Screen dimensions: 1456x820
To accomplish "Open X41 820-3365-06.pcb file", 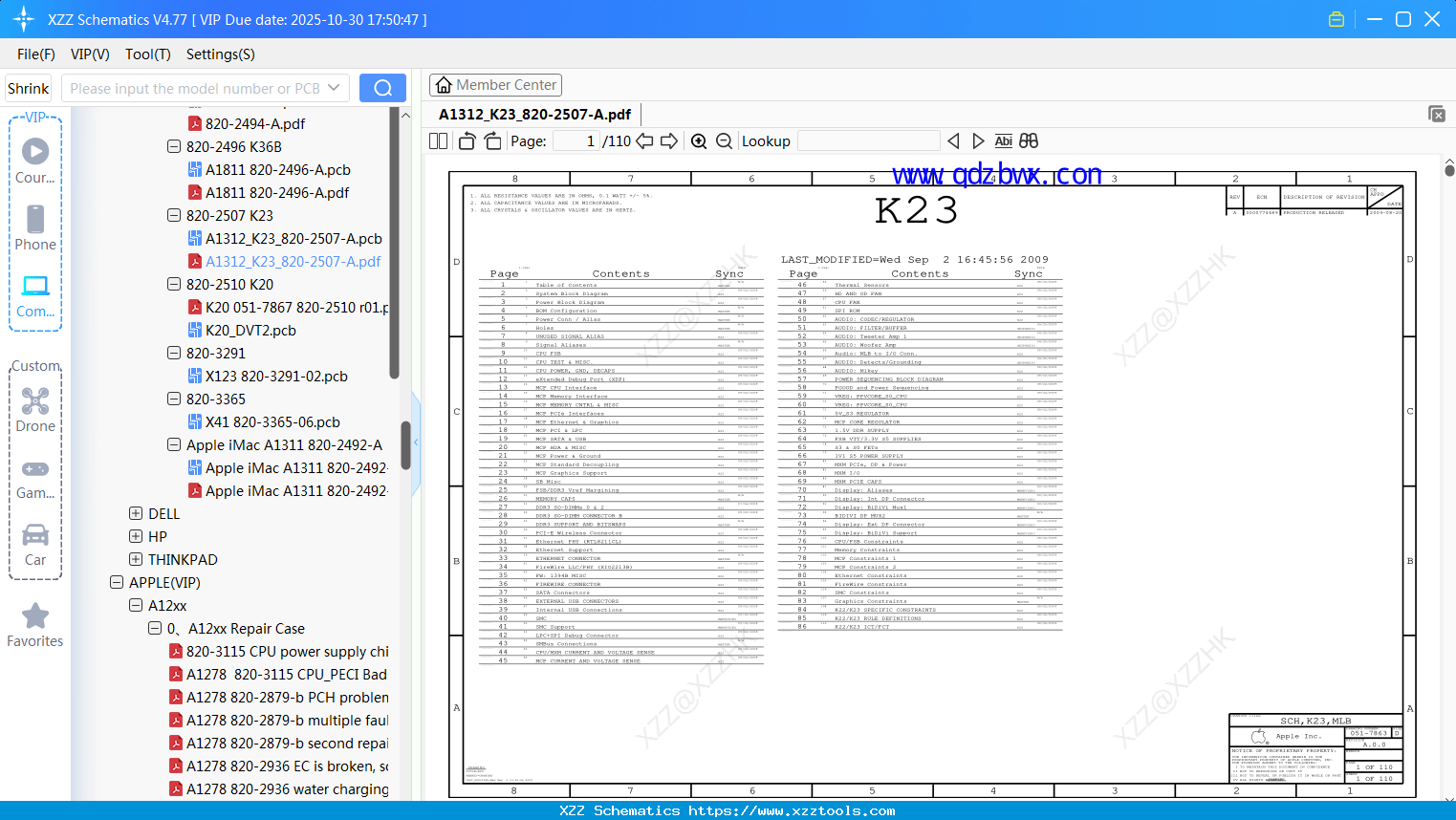I will coord(264,422).
